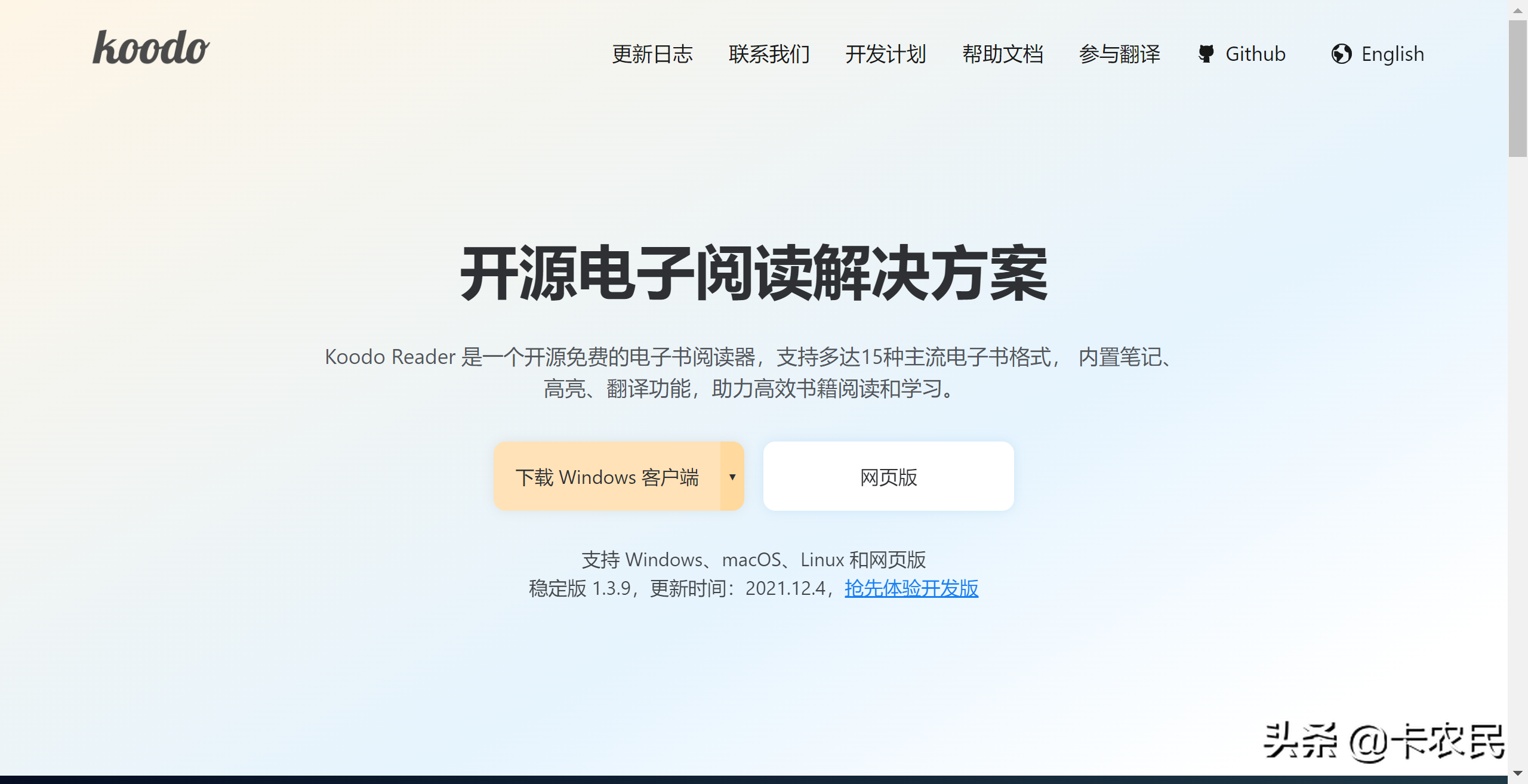
Task: Click the Github cat icon
Action: click(x=1206, y=54)
